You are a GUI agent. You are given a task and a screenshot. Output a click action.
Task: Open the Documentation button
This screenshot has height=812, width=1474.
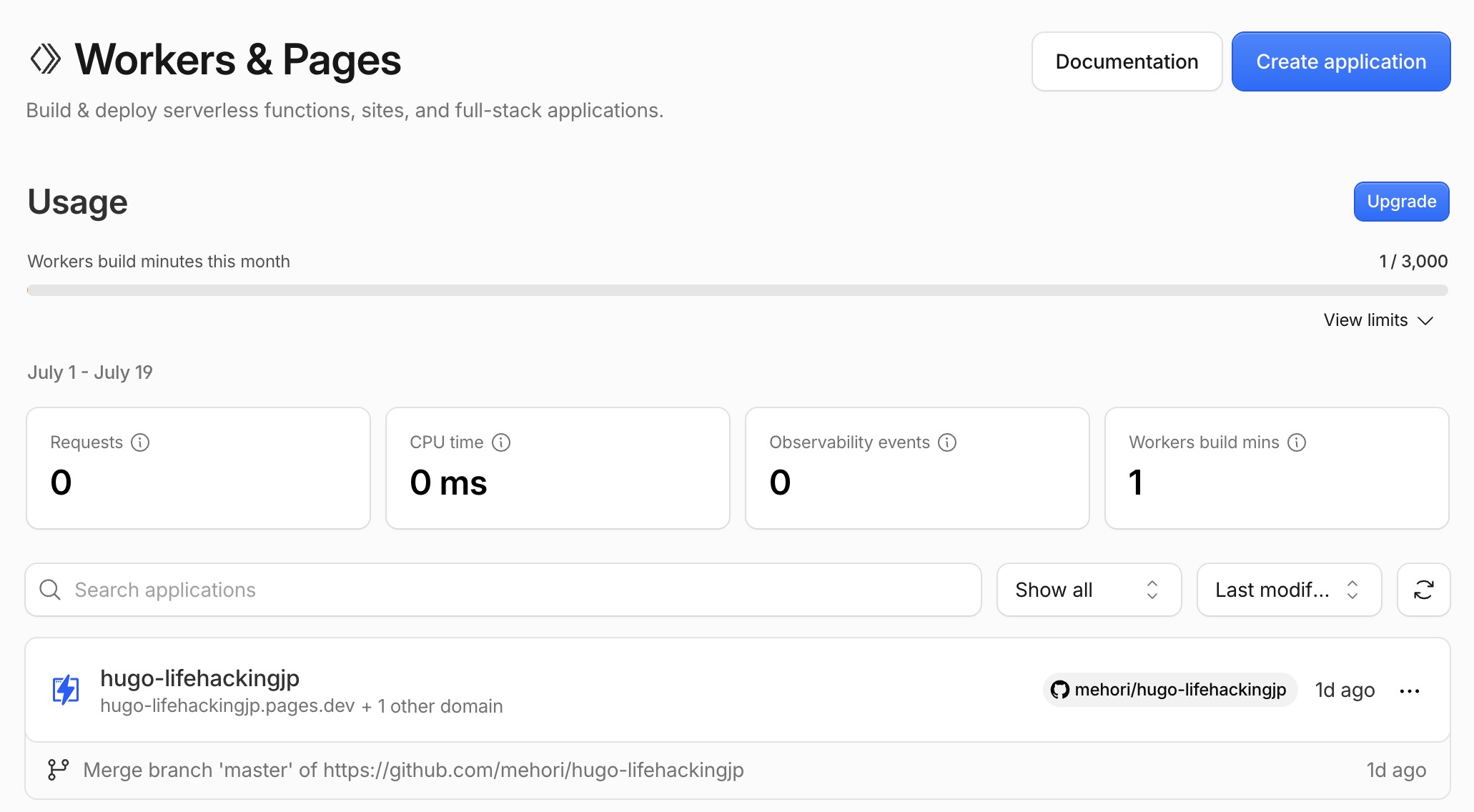(x=1127, y=61)
